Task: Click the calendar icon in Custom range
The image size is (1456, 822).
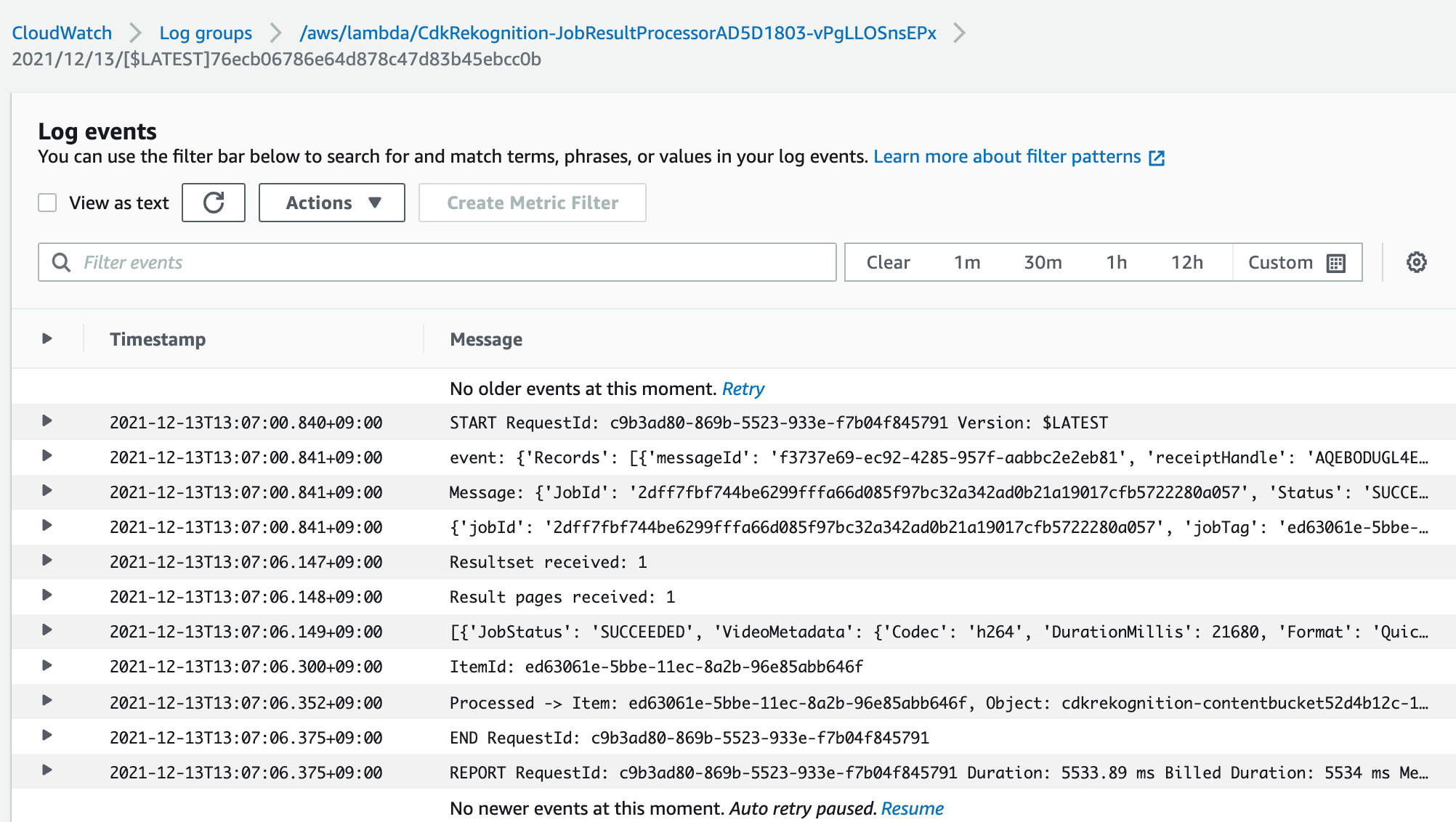Action: pyautogui.click(x=1336, y=263)
